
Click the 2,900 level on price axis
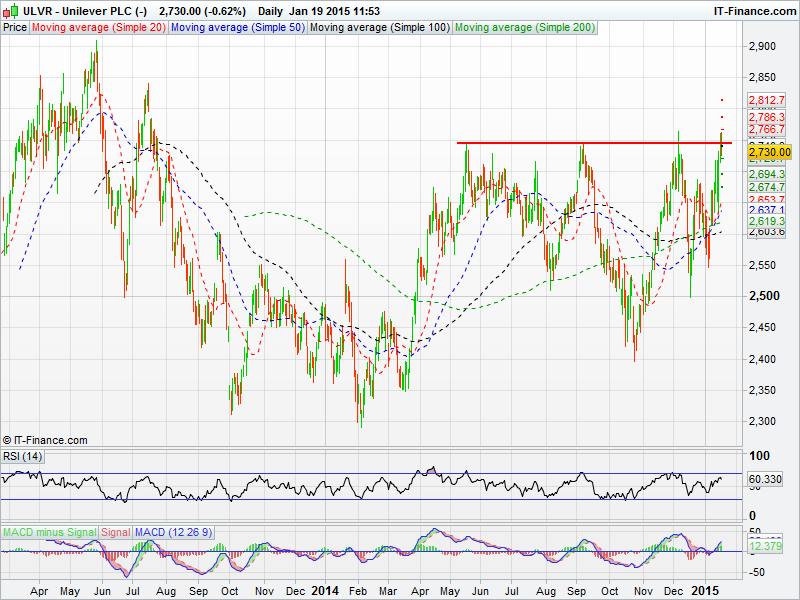click(762, 47)
